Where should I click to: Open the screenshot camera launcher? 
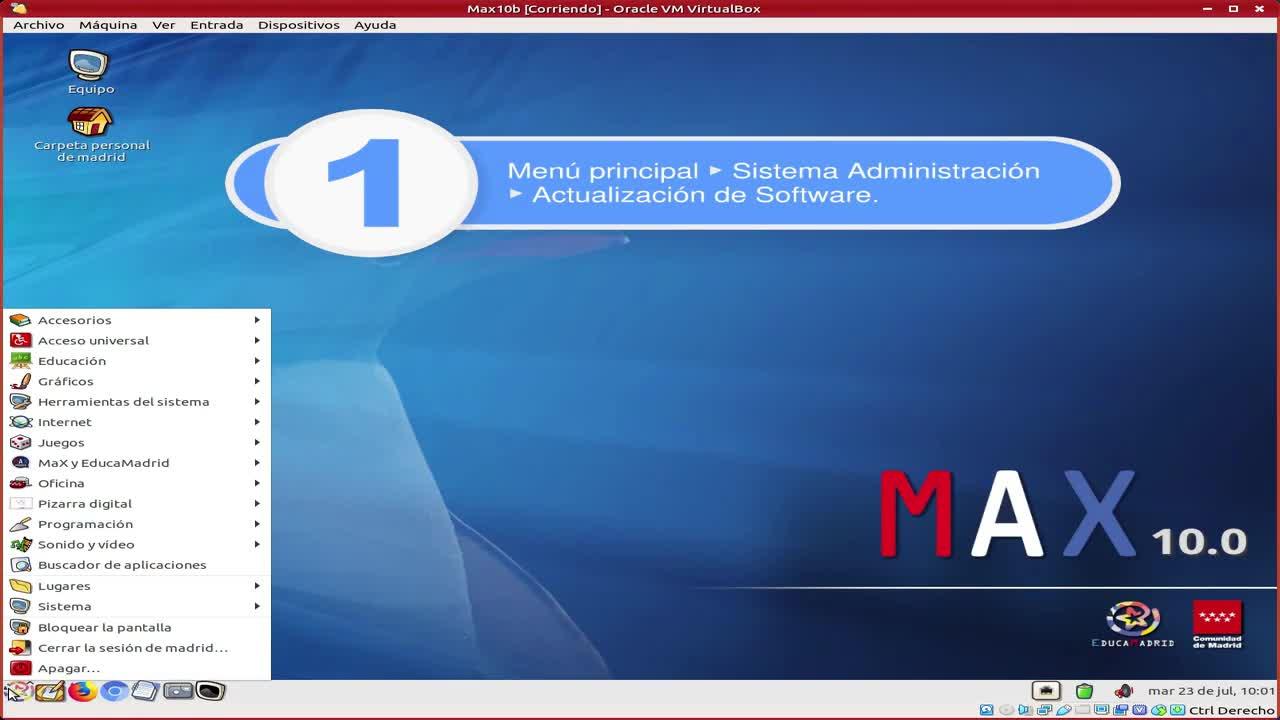click(x=178, y=691)
